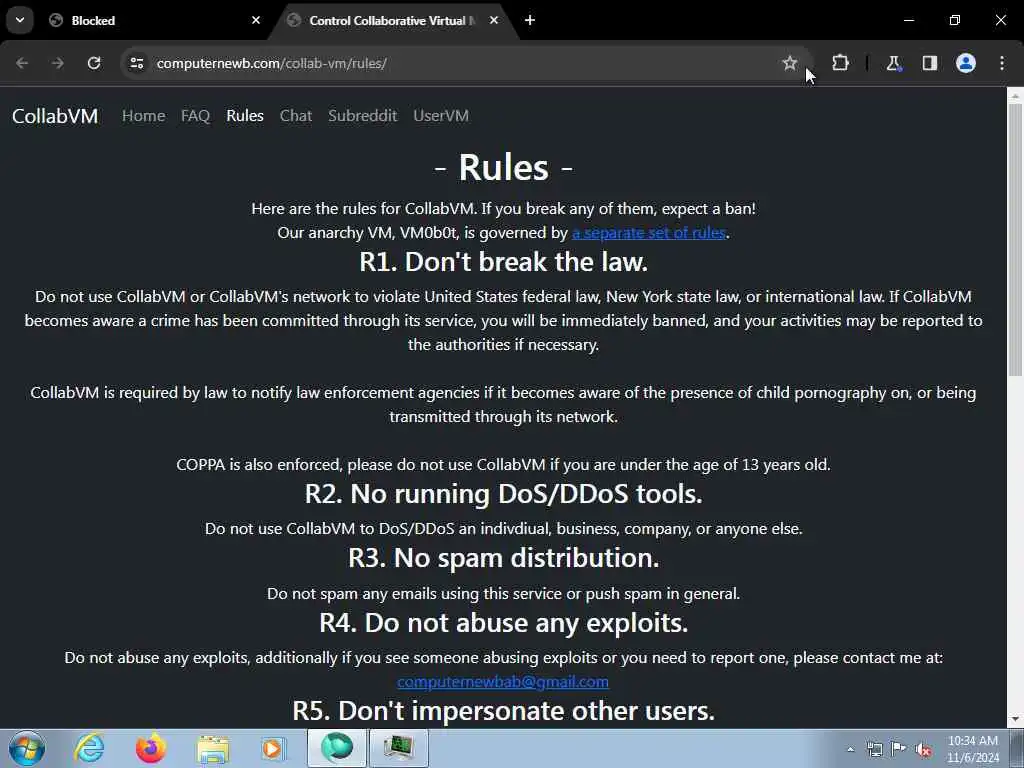Visit the Subreddit nav link
The width and height of the screenshot is (1024, 768).
pyautogui.click(x=362, y=116)
